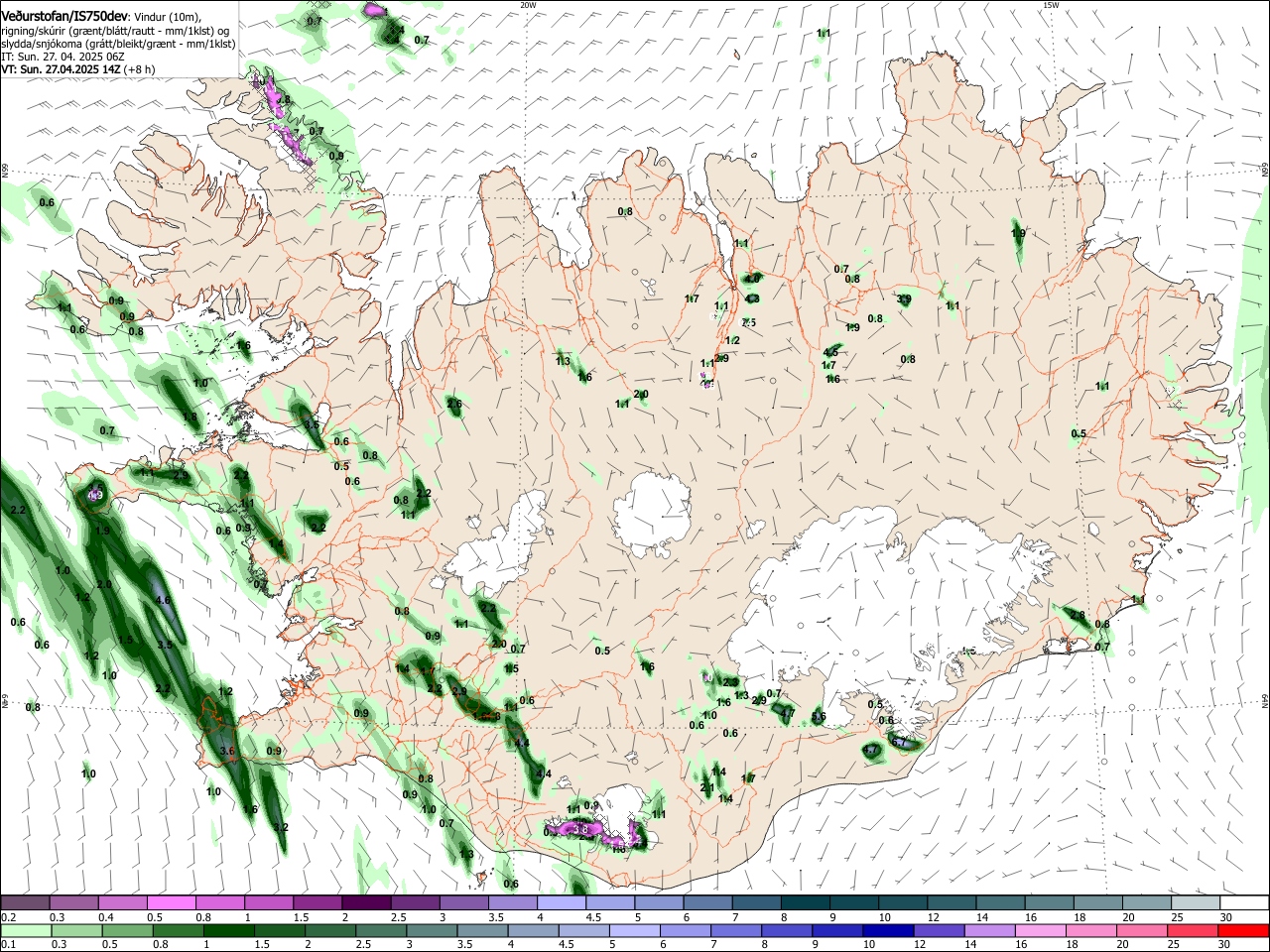
Task: Choose the 3–3.5 swatch in top legend row
Action: point(463,903)
